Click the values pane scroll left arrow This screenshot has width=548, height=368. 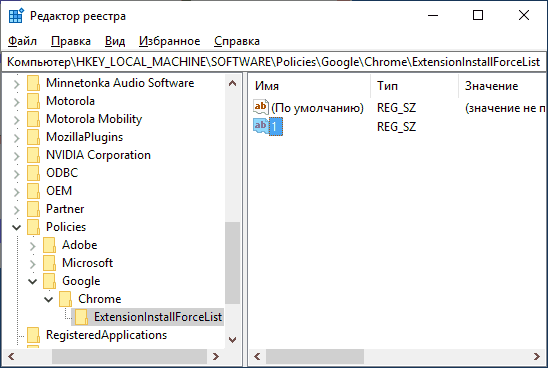click(x=257, y=356)
